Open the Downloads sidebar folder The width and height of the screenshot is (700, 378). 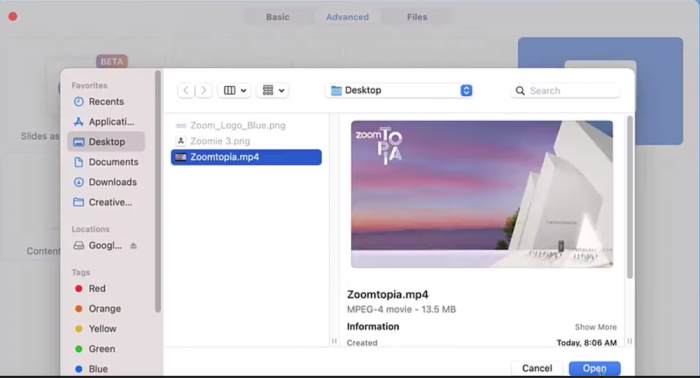[x=106, y=182]
